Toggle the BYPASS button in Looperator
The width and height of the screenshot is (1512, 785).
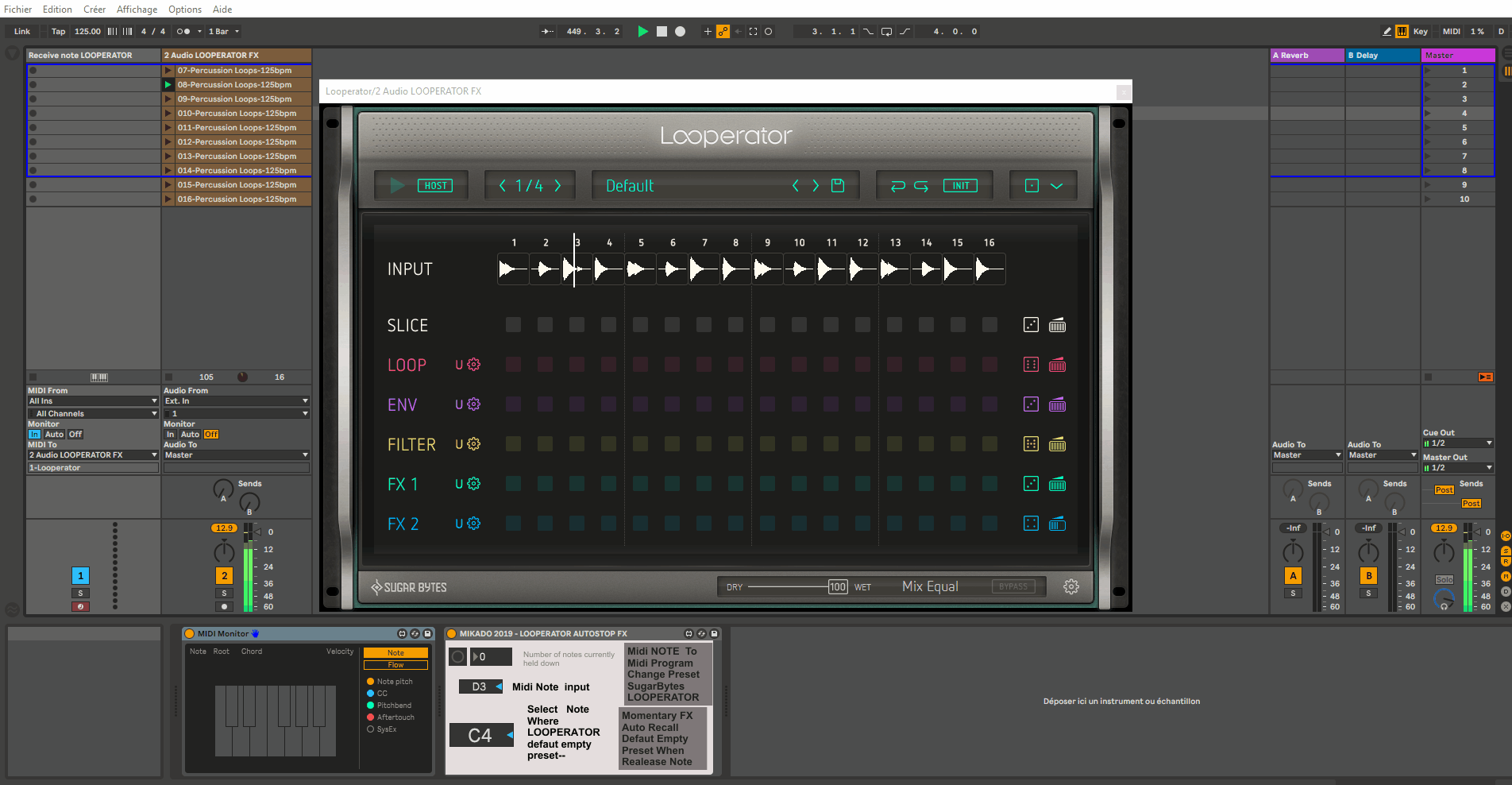pos(1012,586)
